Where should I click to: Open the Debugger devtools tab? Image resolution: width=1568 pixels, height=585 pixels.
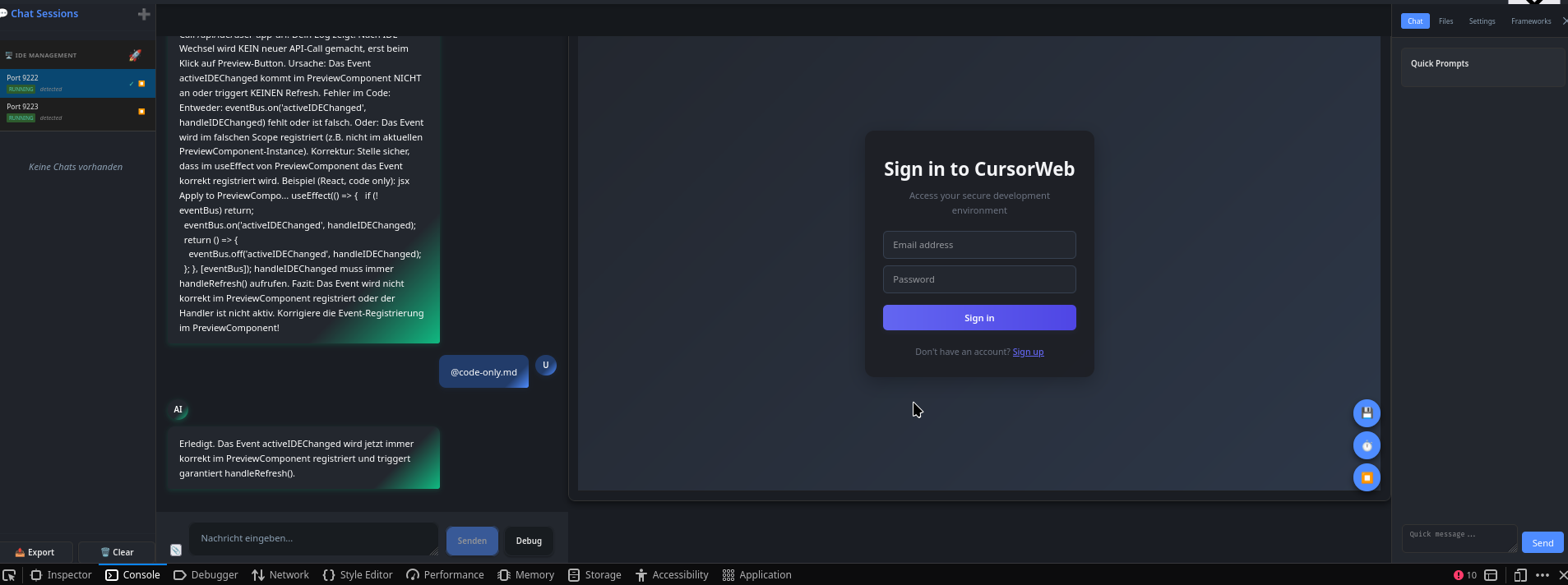(x=206, y=575)
